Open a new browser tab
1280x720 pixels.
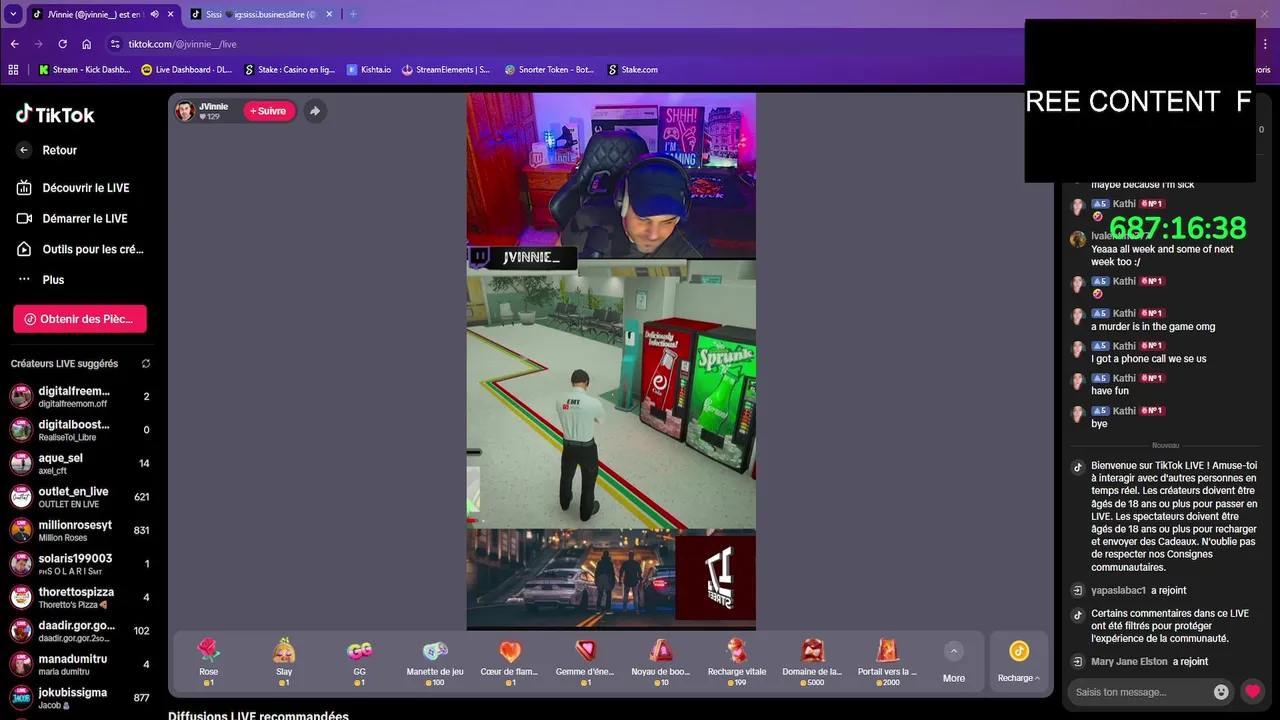coord(353,15)
